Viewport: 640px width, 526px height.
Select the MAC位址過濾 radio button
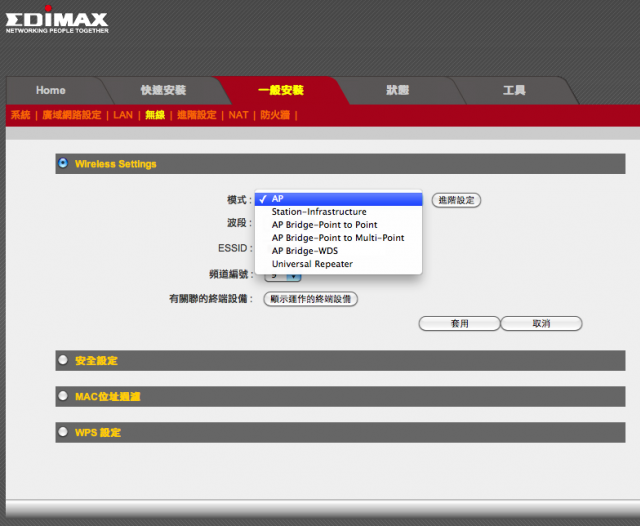[x=63, y=396]
